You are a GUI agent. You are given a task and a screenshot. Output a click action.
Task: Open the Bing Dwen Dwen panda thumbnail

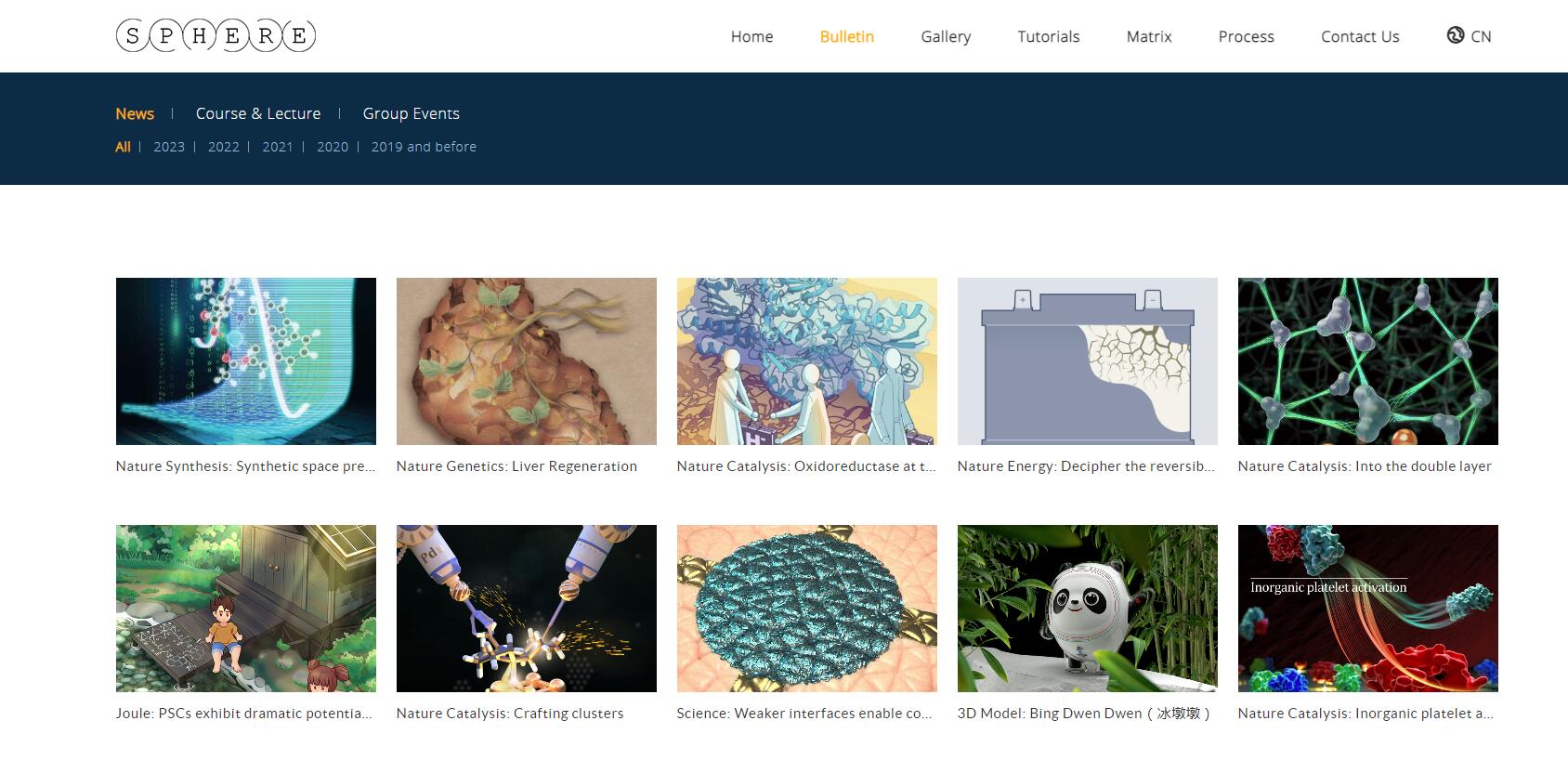[x=1087, y=609]
